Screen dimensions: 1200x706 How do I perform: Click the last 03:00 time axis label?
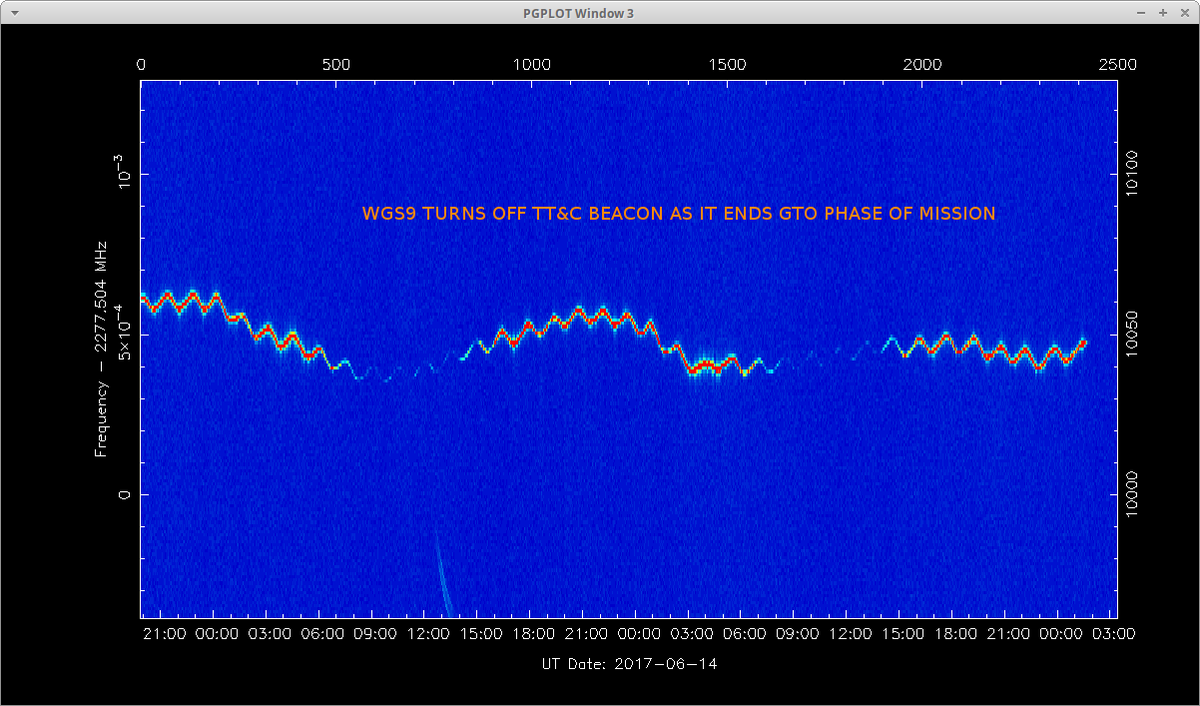[x=1114, y=634]
